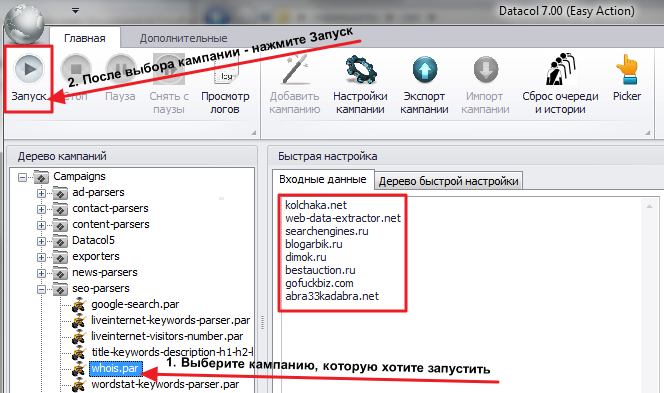Screen dimensions: 664x393
Task: Click liveinternet-visitors-number.par robot icon
Action: pos(79,337)
